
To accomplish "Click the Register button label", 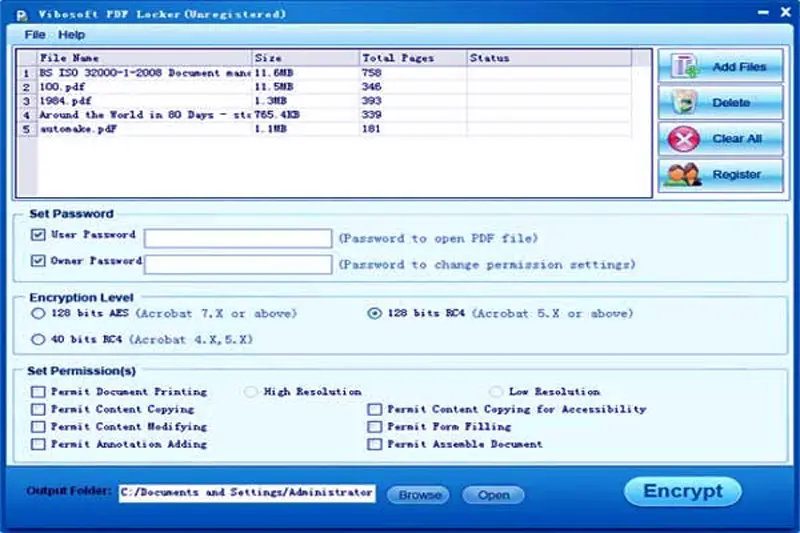I will tap(736, 174).
